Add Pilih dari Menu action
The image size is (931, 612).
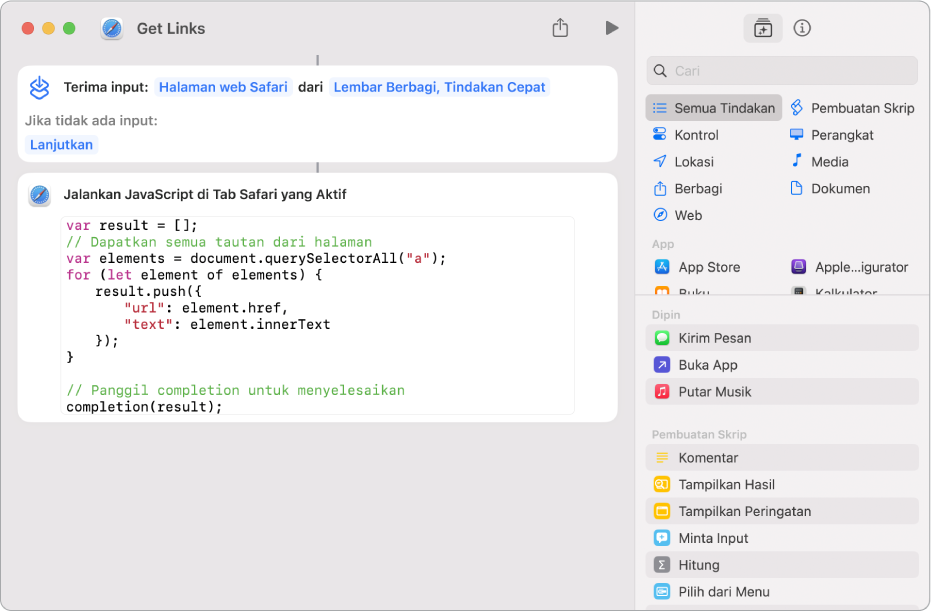tap(782, 592)
